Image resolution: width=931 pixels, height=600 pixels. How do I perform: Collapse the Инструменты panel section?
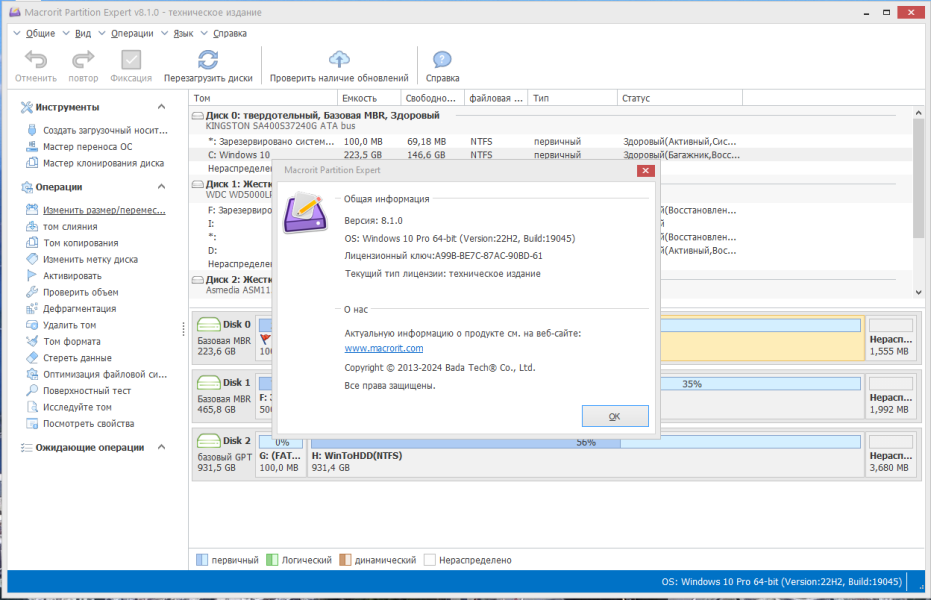162,107
